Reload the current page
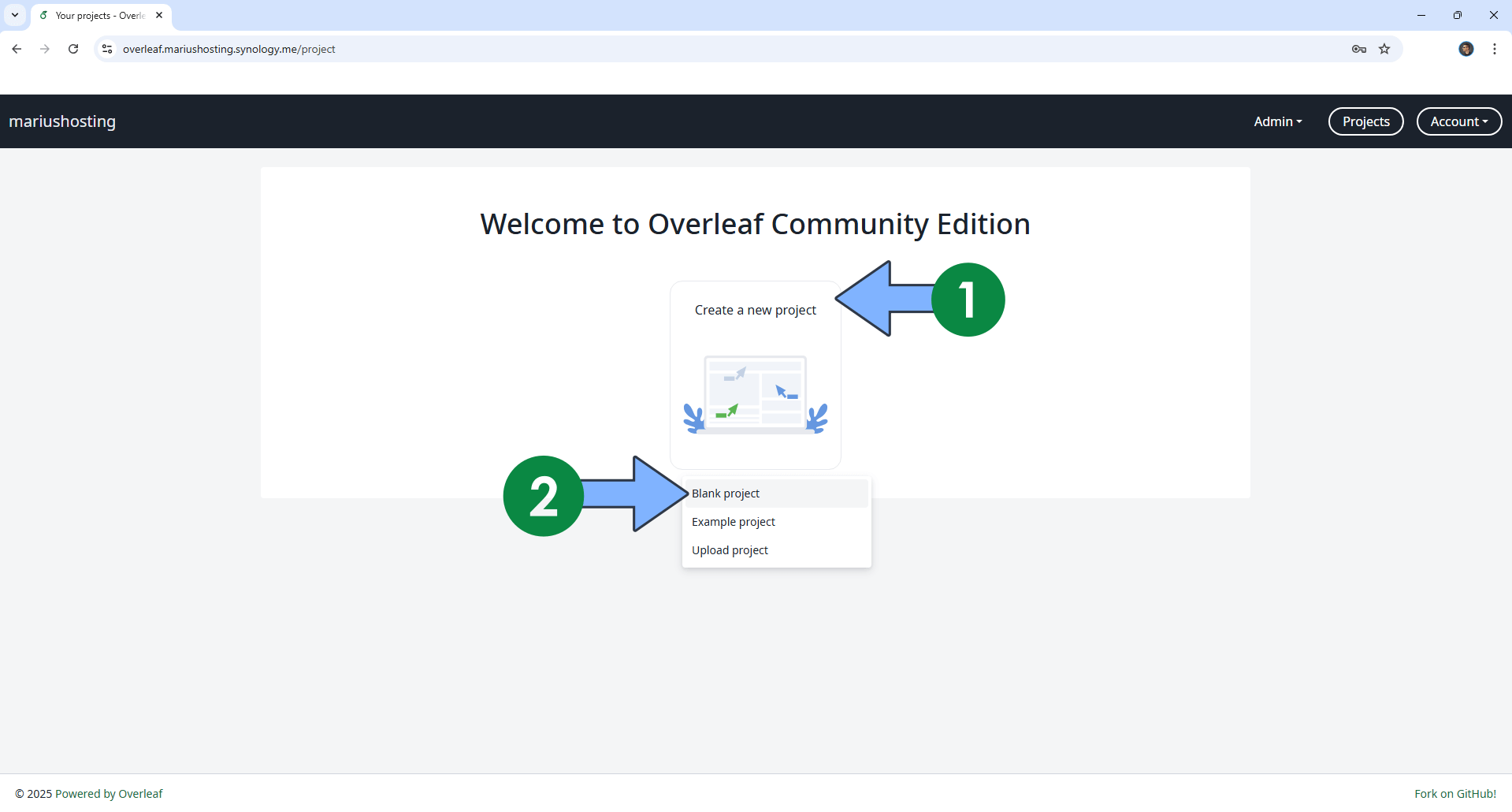The image size is (1512, 812). point(72,49)
